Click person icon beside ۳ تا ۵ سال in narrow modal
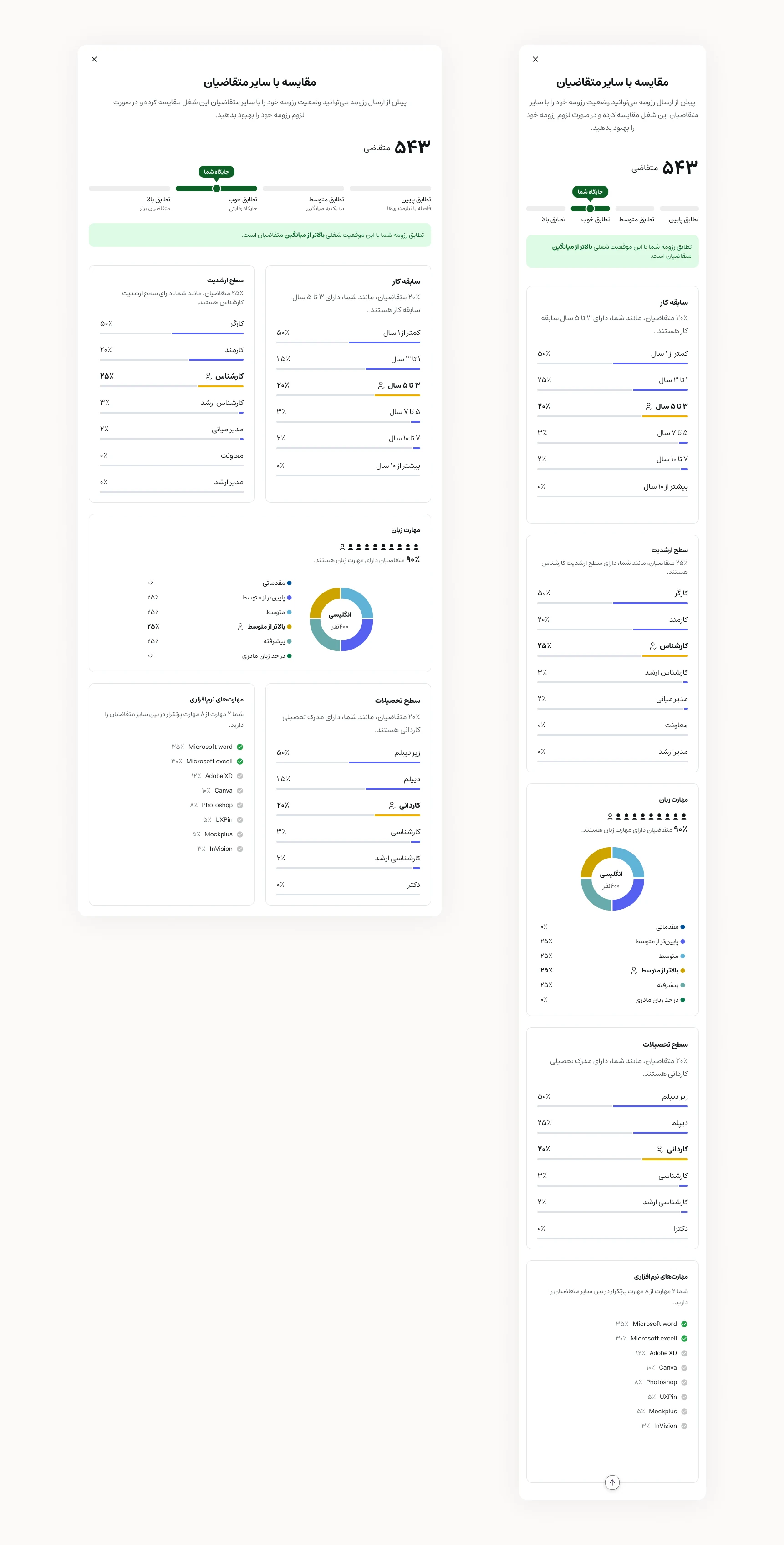 [x=648, y=406]
